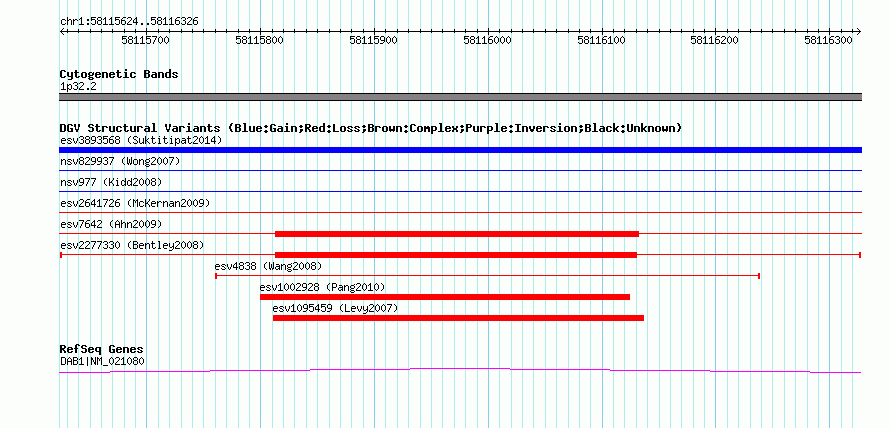Click ruler coordinate 58116300
Image resolution: width=890 pixels, height=428 pixels.
click(x=829, y=40)
